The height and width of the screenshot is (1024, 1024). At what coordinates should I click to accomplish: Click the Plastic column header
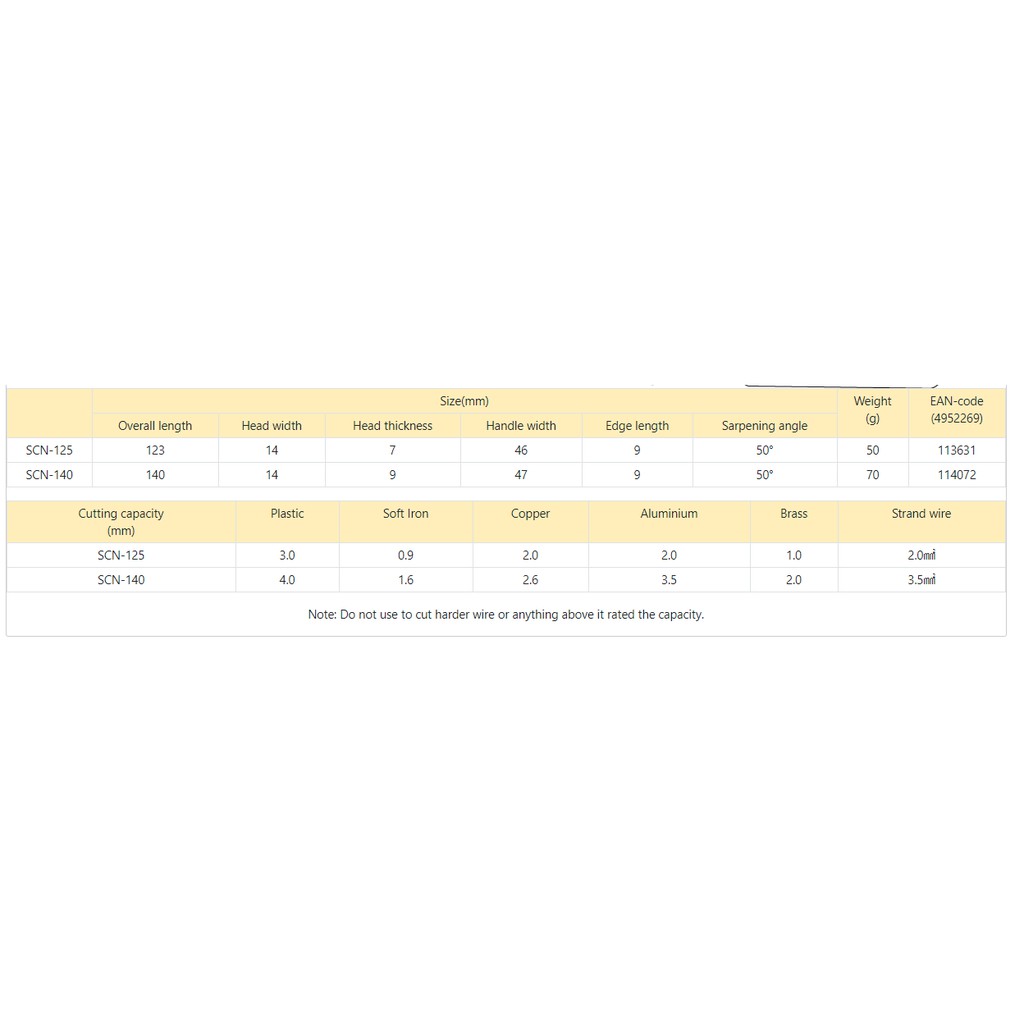(x=287, y=514)
